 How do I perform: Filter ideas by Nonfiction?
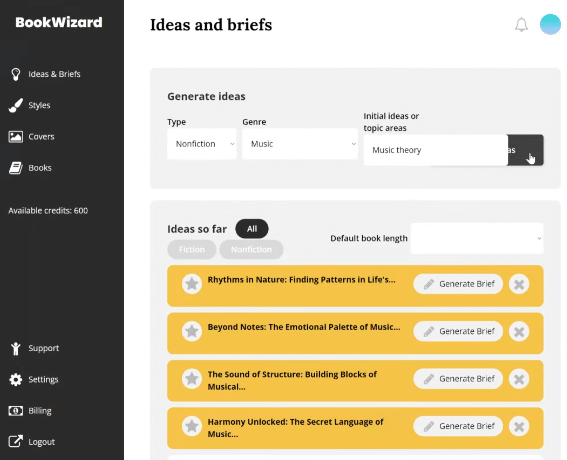click(x=251, y=250)
